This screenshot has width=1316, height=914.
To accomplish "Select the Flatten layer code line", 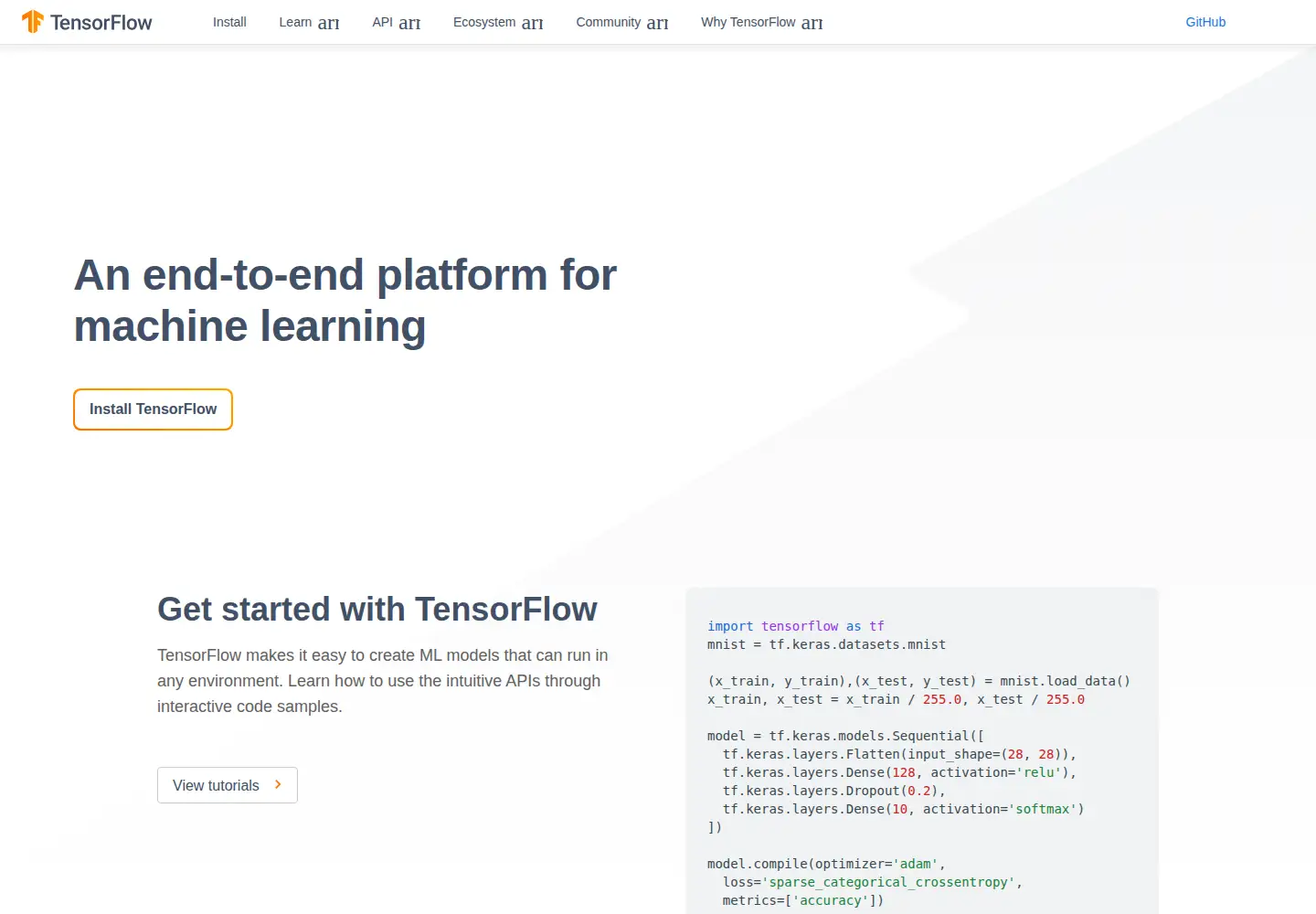I will click(899, 754).
